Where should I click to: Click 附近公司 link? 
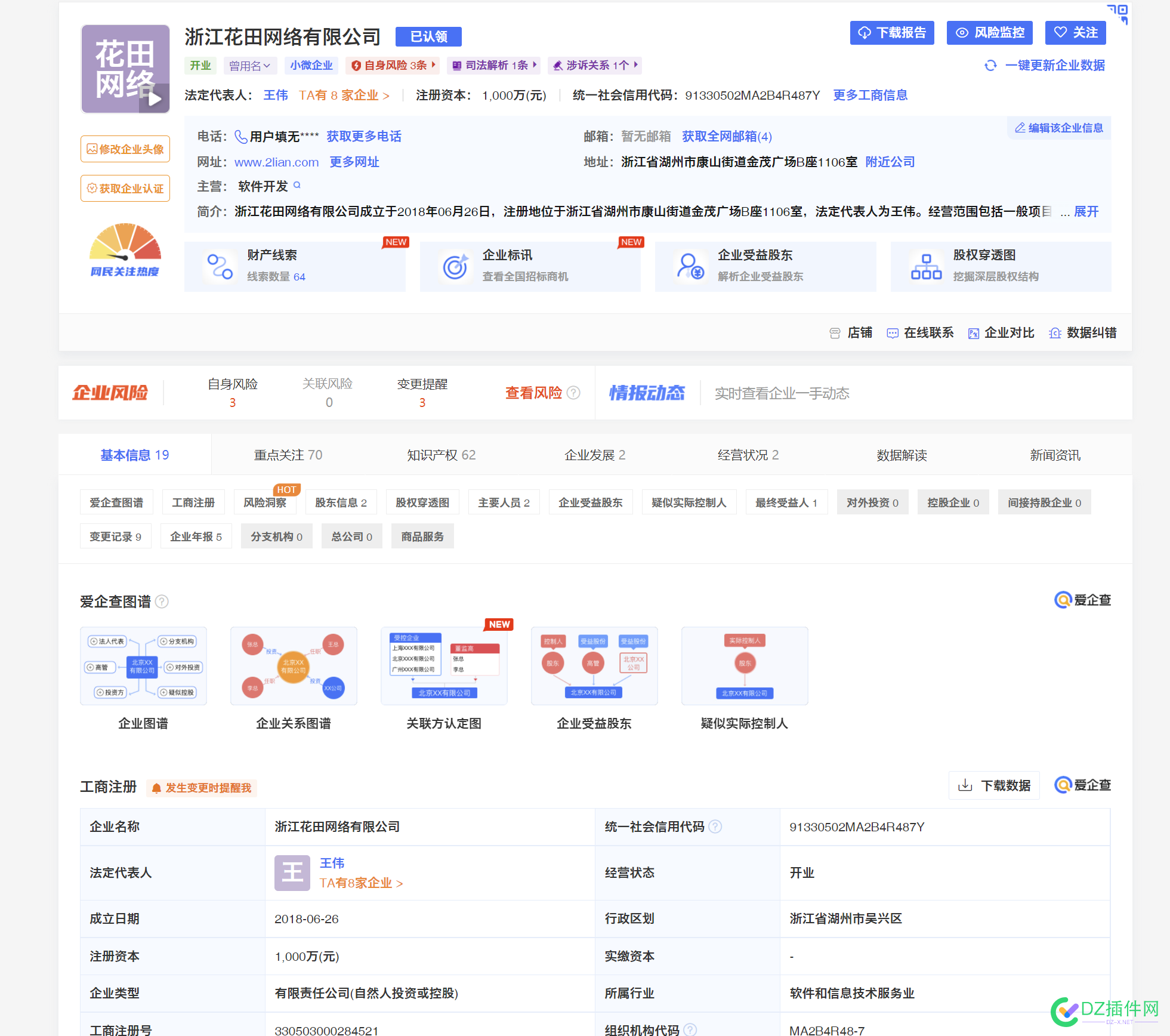[x=890, y=162]
